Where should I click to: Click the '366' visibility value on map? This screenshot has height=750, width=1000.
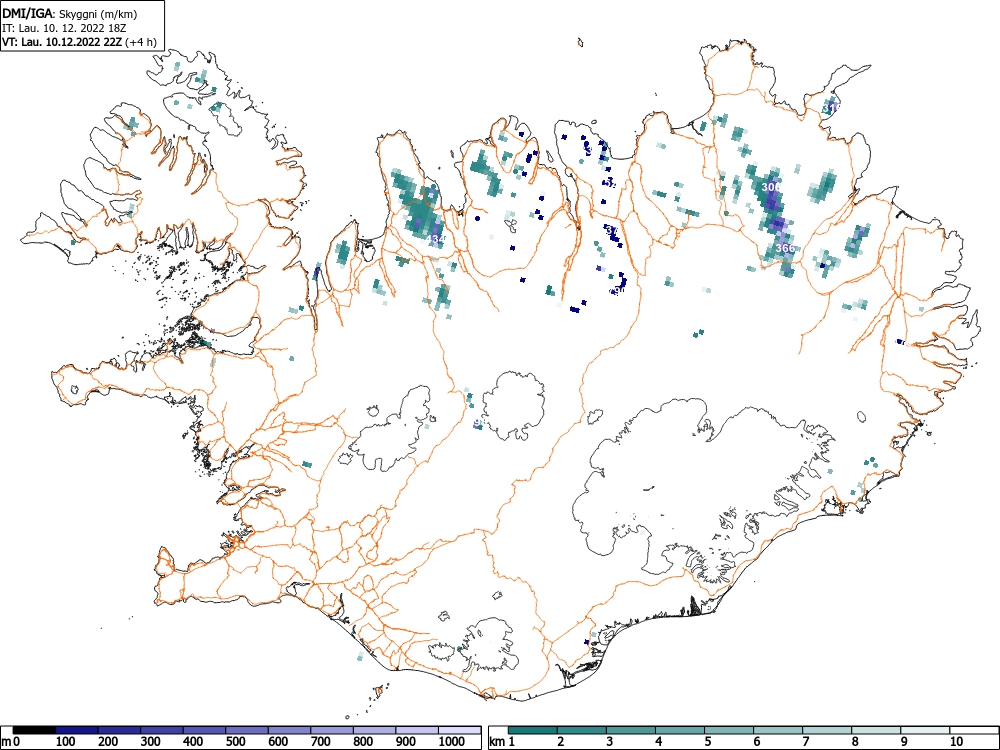[x=786, y=248]
